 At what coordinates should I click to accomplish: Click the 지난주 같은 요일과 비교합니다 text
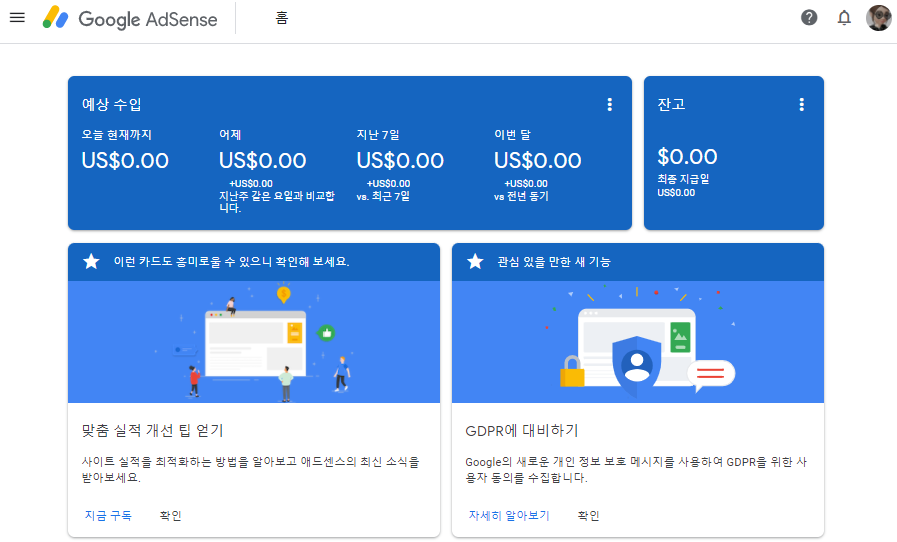pyautogui.click(x=277, y=201)
